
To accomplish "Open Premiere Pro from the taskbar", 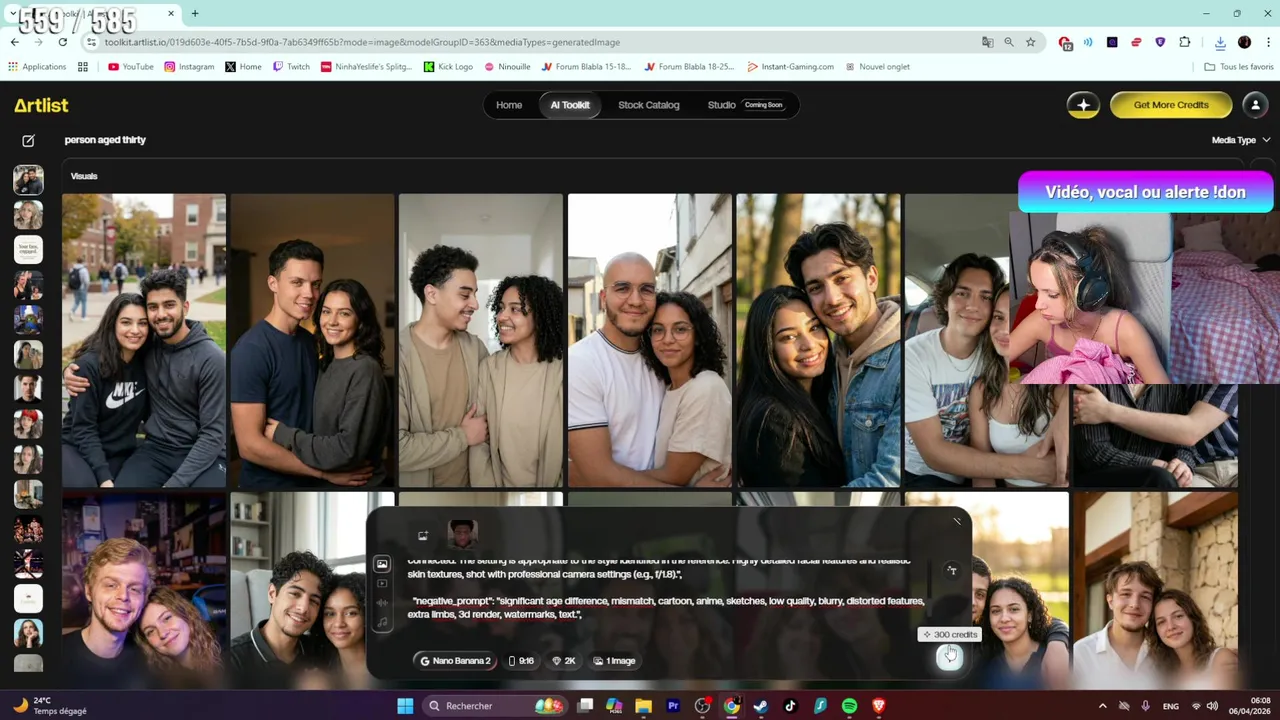I will (x=673, y=706).
